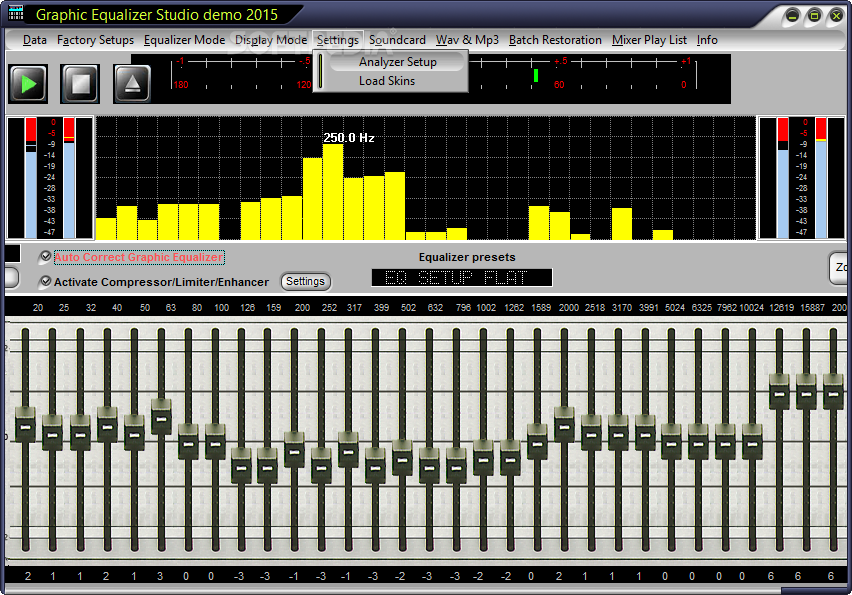Click the 796 Hz band slider knob
Viewport: 852px width, 595px height.
coord(456,466)
